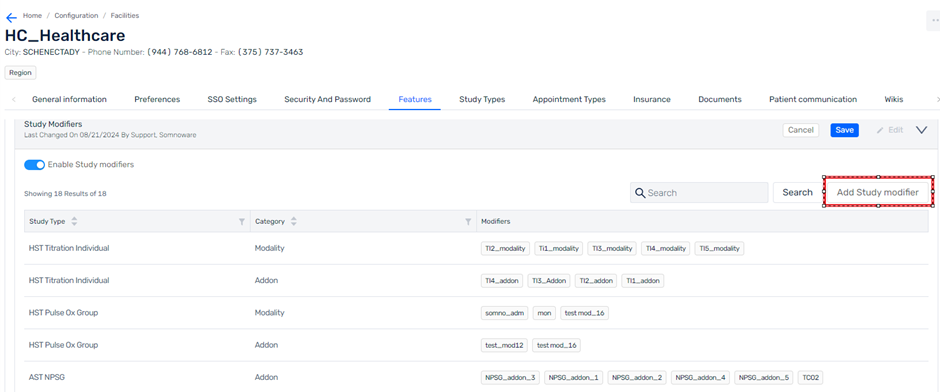The width and height of the screenshot is (940, 392).
Task: Open Facilities breadcrumb link
Action: (x=125, y=16)
